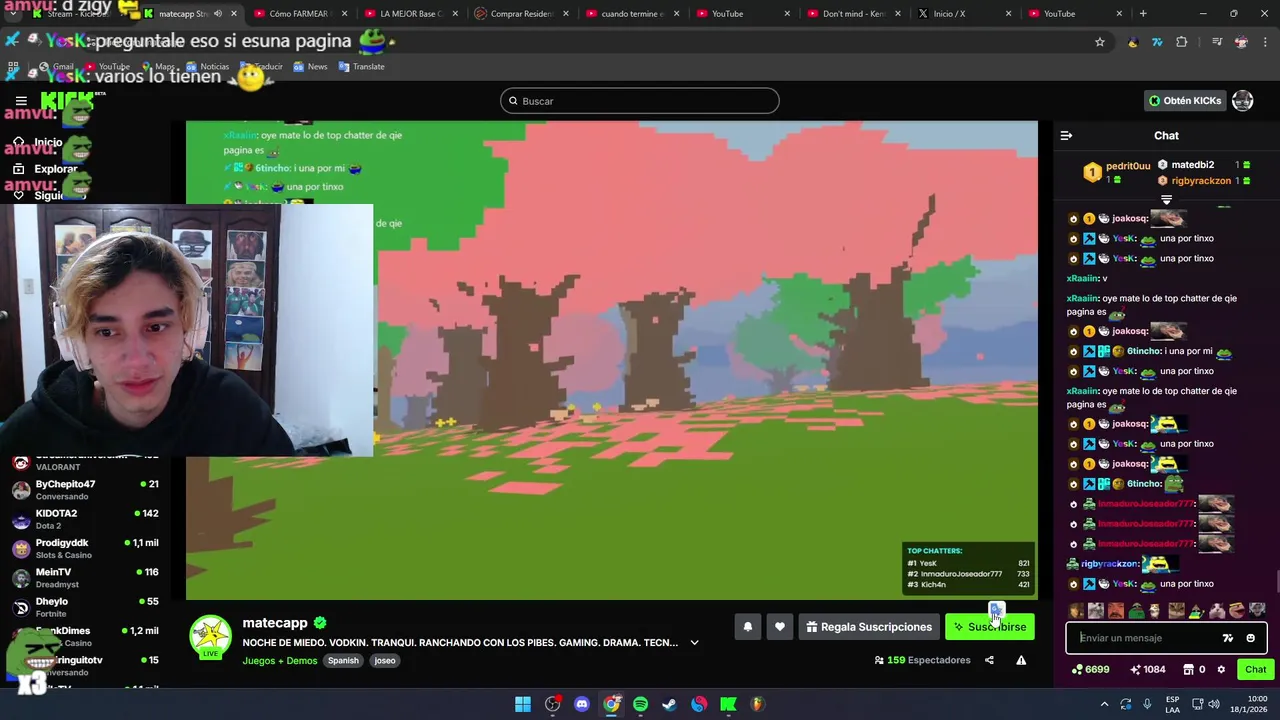
Task: Click the matecapp channel name
Action: (x=275, y=623)
